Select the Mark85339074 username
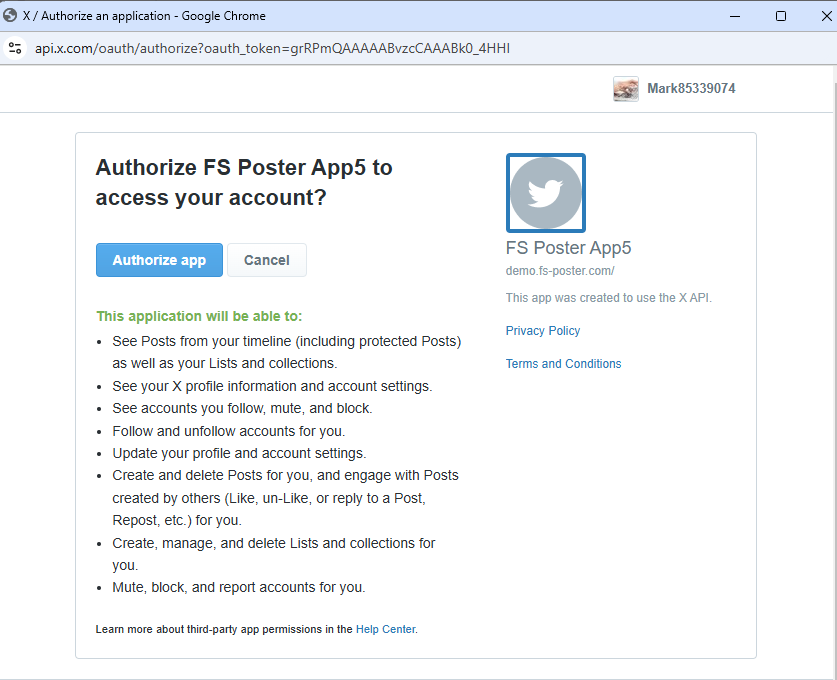Viewport: 837px width, 680px height. (x=691, y=89)
